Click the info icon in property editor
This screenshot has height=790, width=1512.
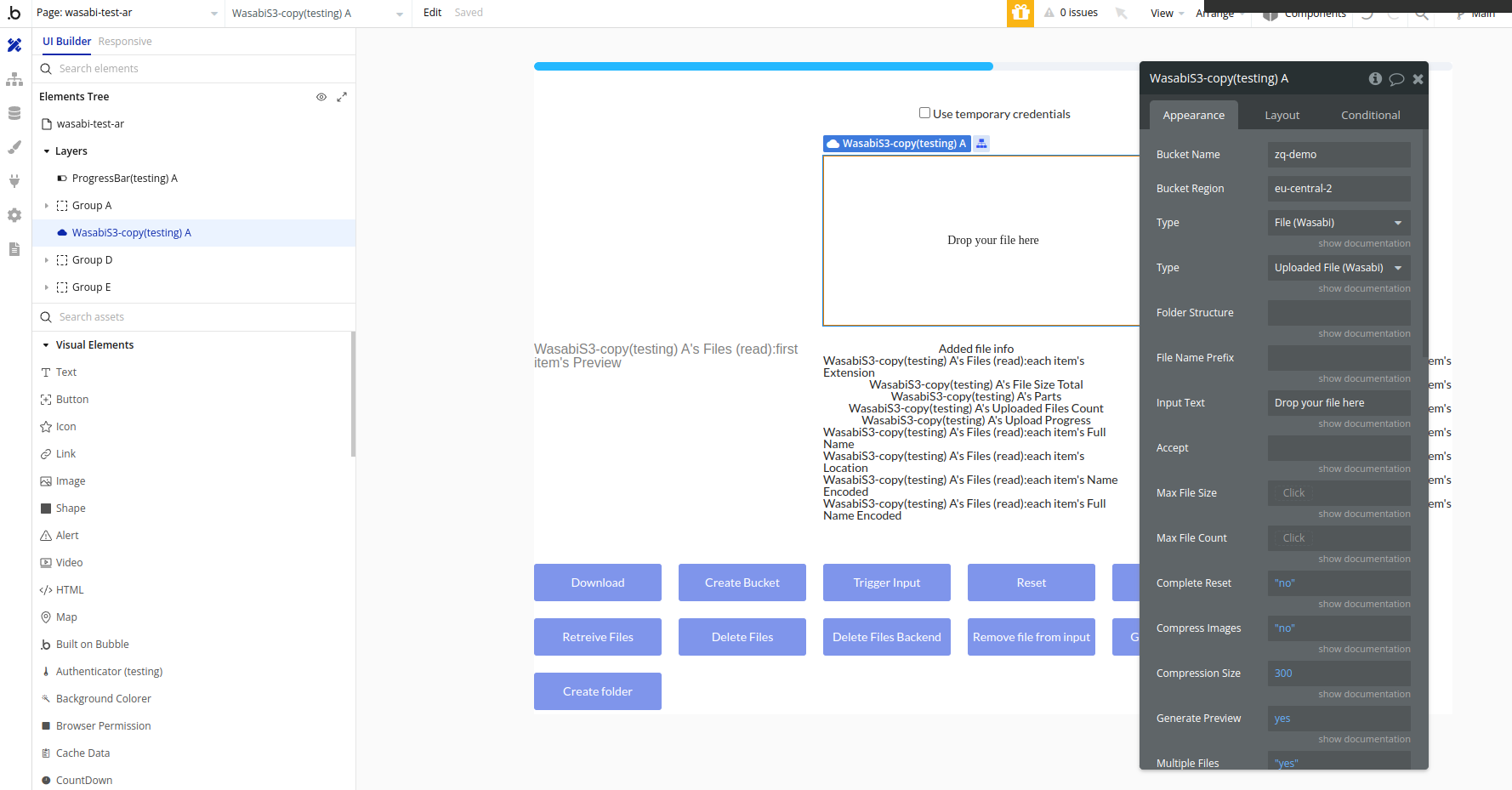click(1375, 78)
